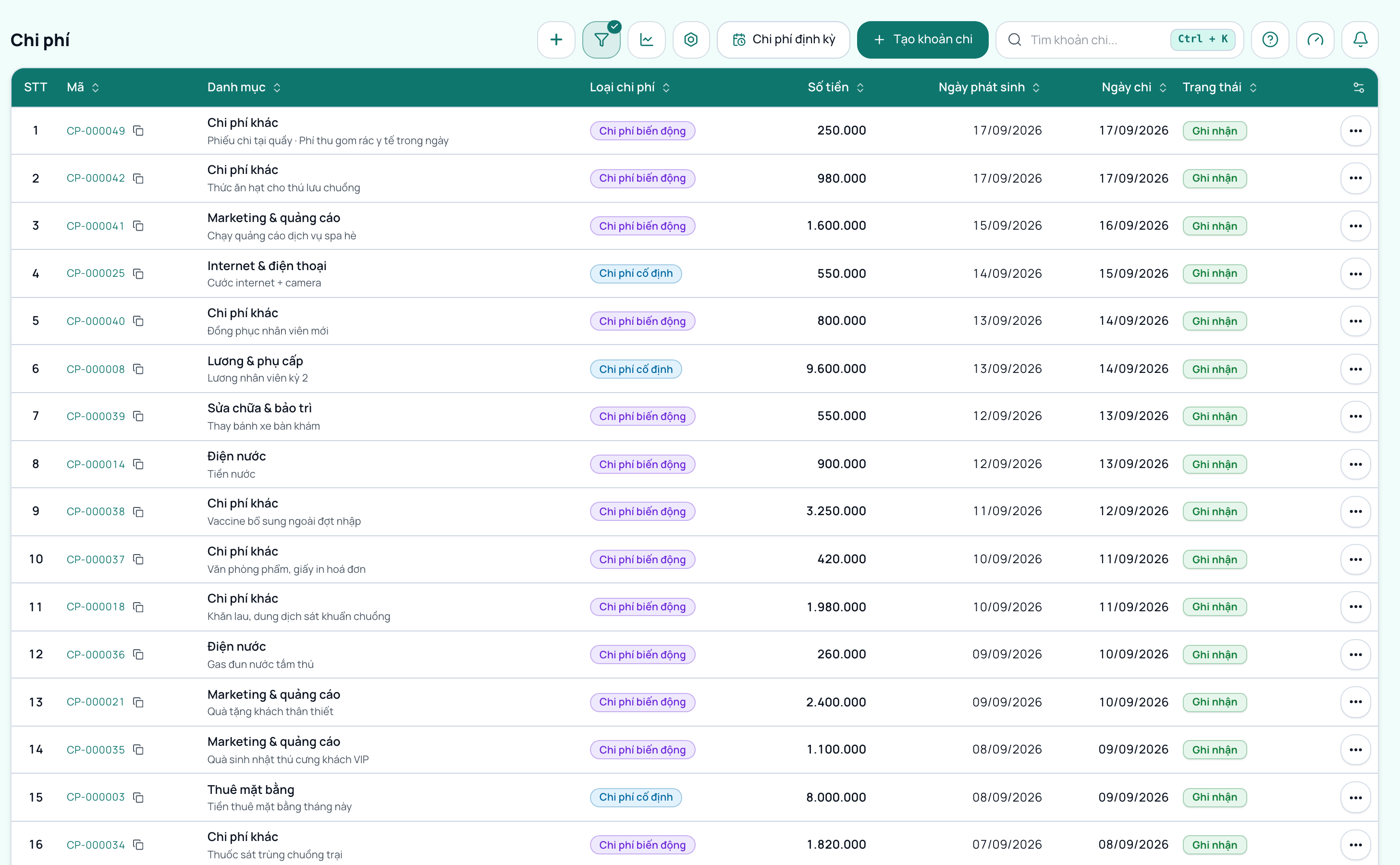Copy code CP-000018
Image resolution: width=1400 pixels, height=865 pixels.
(138, 606)
